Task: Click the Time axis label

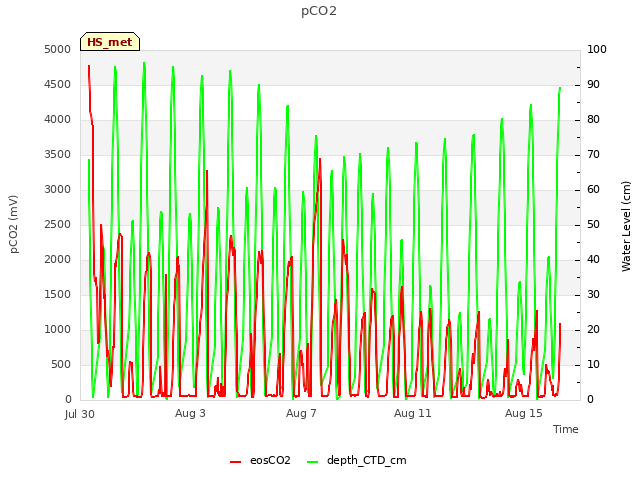Action: coord(566,429)
